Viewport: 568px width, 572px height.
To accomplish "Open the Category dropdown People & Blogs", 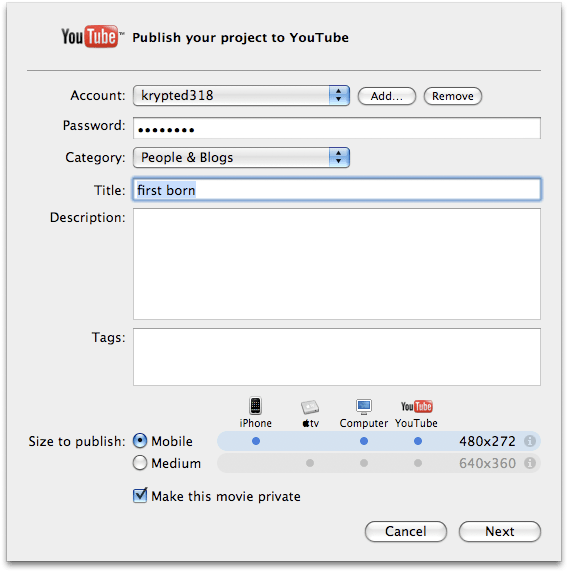I will coord(241,158).
